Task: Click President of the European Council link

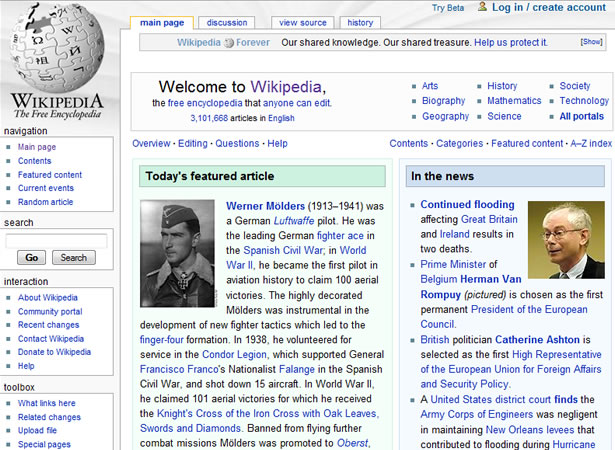Action: (x=504, y=317)
